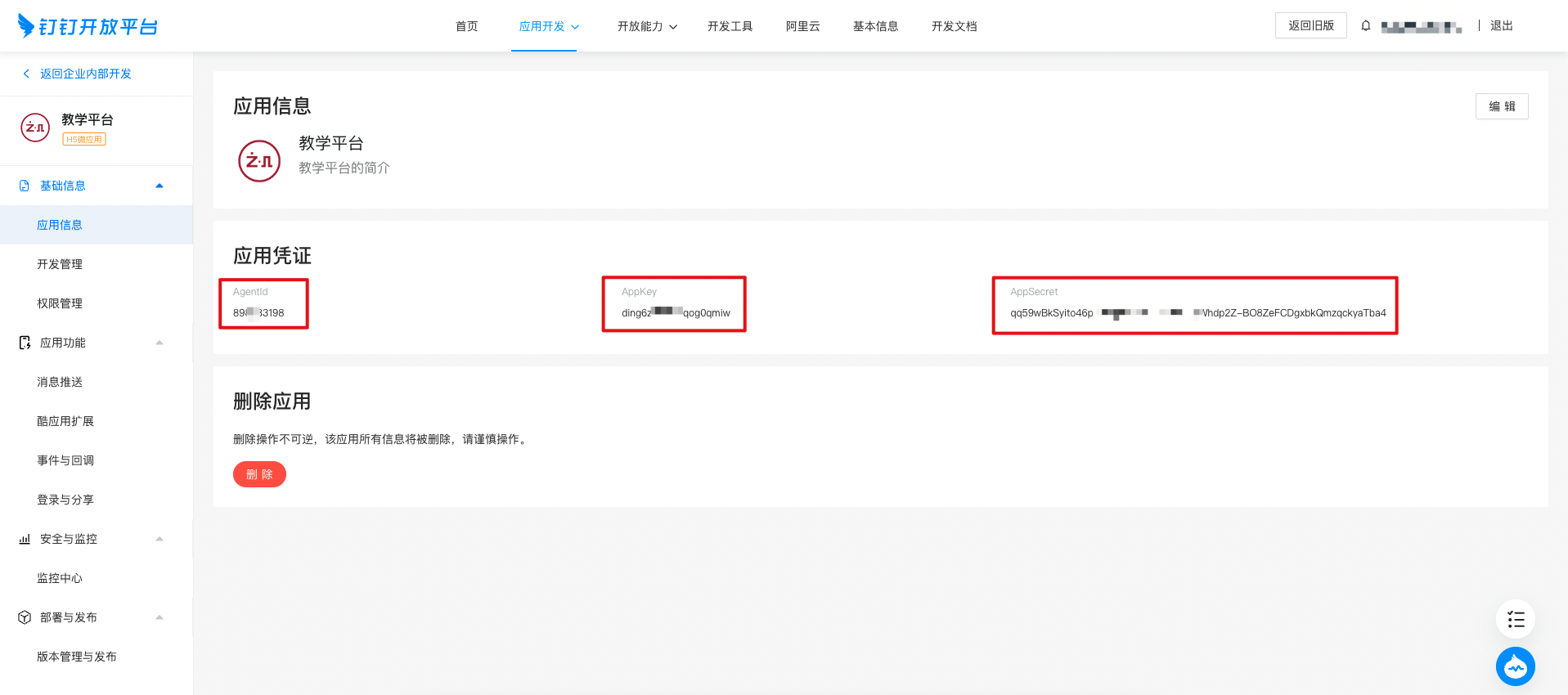Open 开发文档 in top navigation
The width and height of the screenshot is (1568, 695).
(x=955, y=26)
